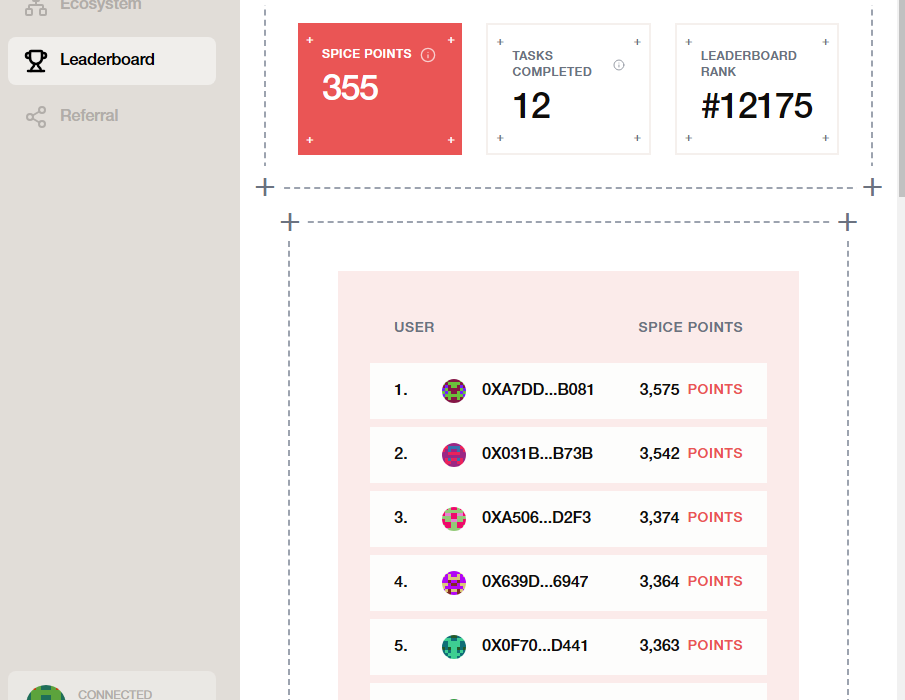
Task: Click the Tasks Completed card
Action: [569, 89]
